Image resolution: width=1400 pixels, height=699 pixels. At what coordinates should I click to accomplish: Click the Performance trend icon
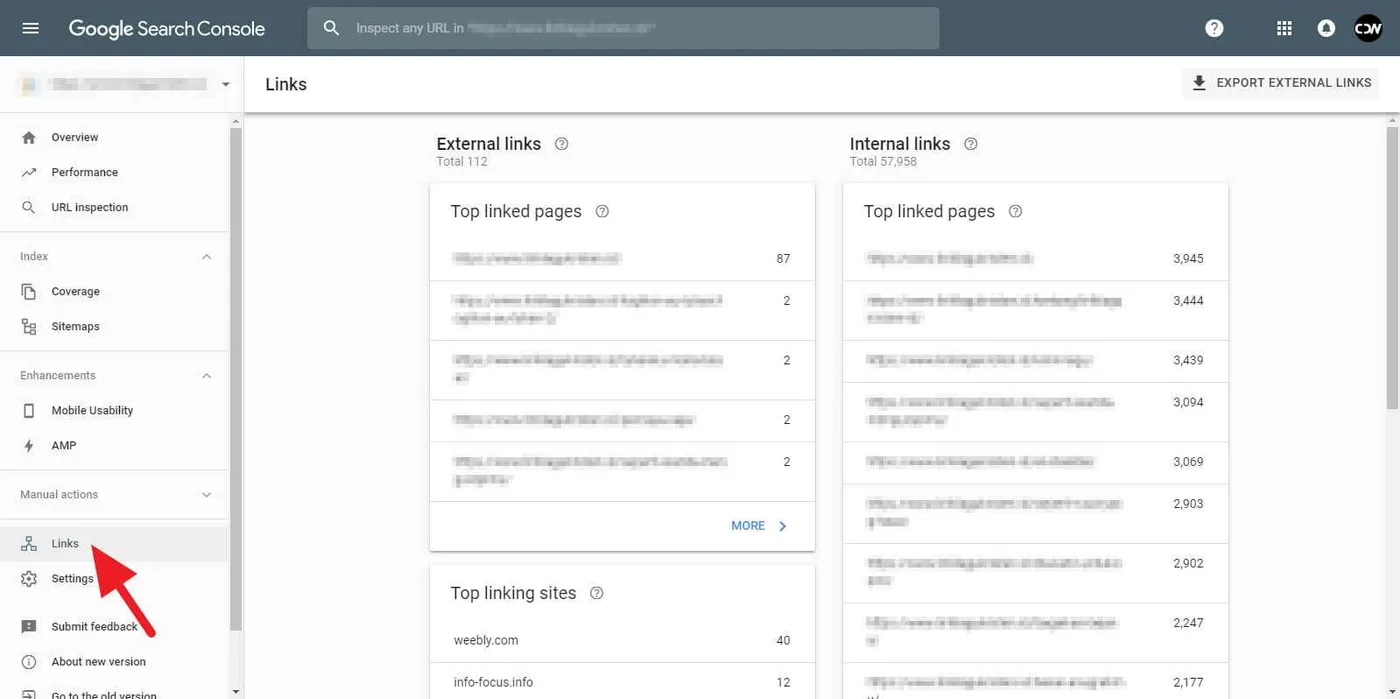click(29, 172)
